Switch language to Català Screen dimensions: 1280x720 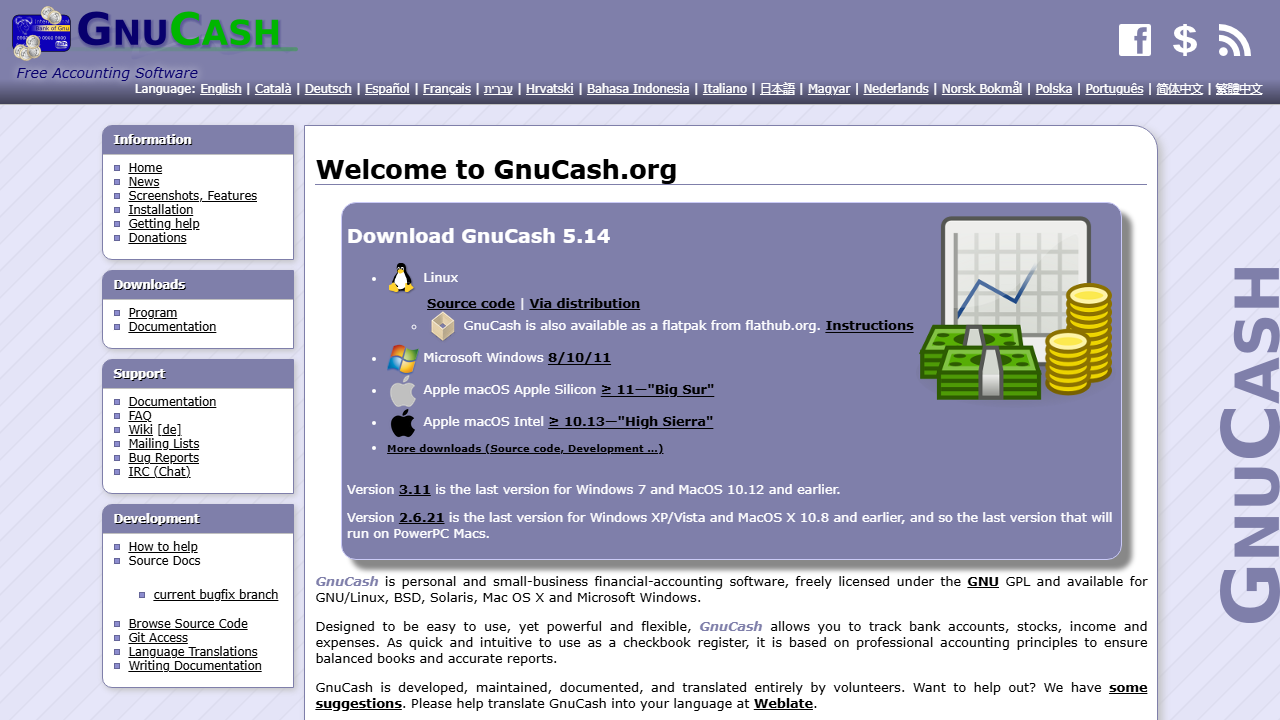click(273, 89)
